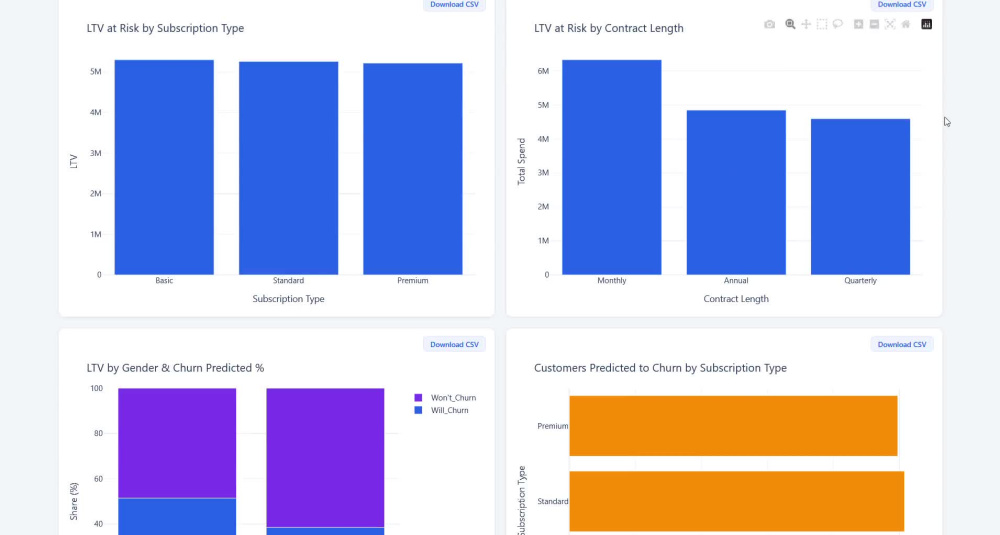Click the Premium bar in LTV subscription chart

pyautogui.click(x=413, y=169)
